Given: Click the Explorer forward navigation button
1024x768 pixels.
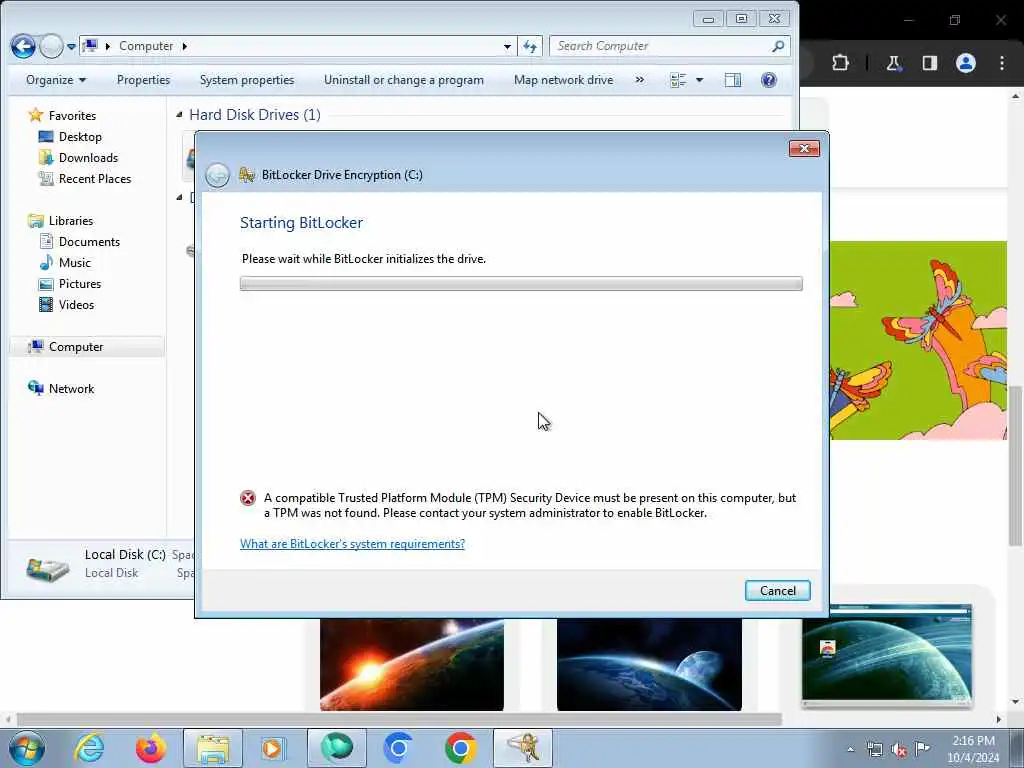Looking at the screenshot, I should (x=51, y=46).
